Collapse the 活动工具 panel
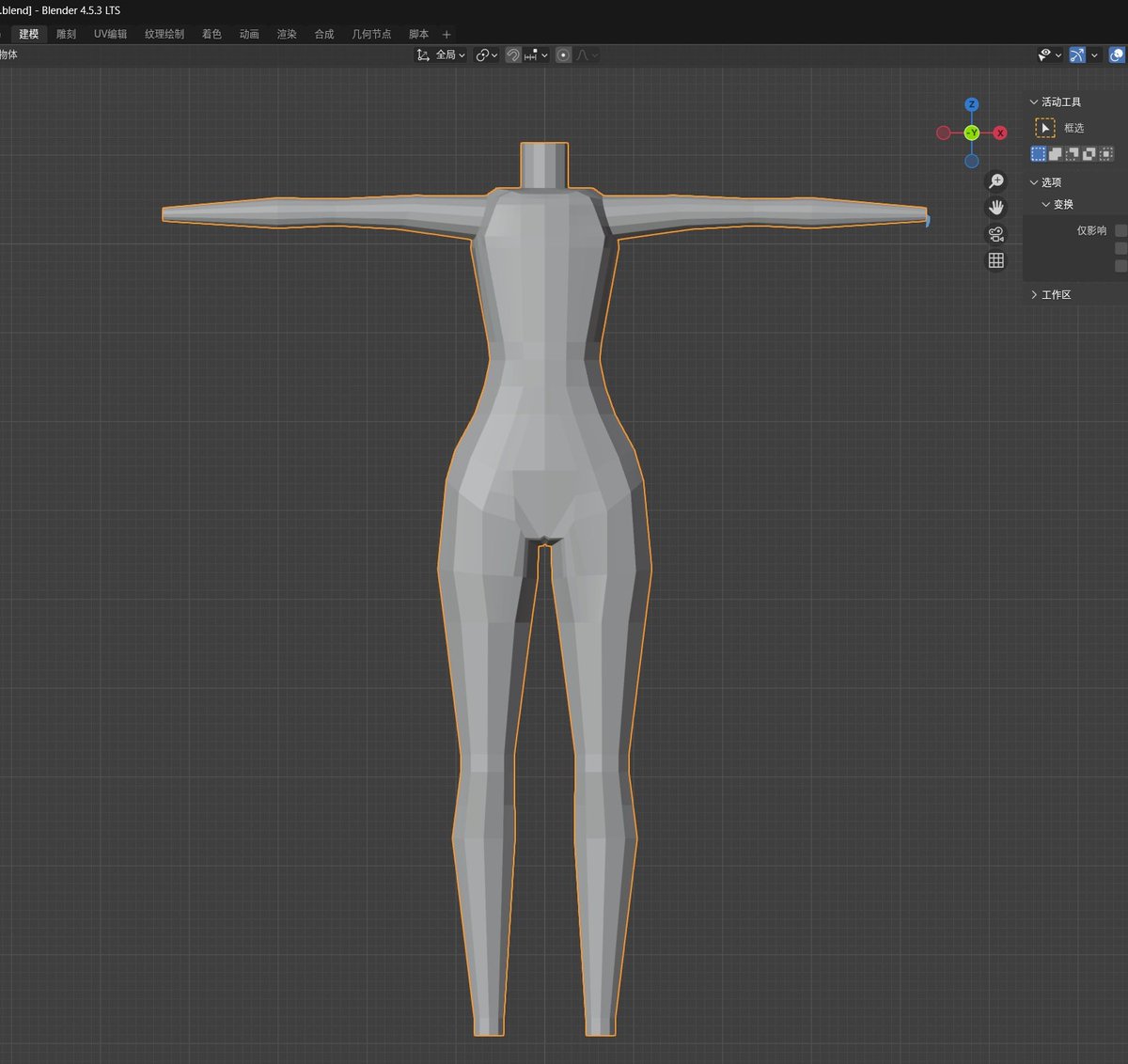Image resolution: width=1128 pixels, height=1064 pixels. (1059, 102)
